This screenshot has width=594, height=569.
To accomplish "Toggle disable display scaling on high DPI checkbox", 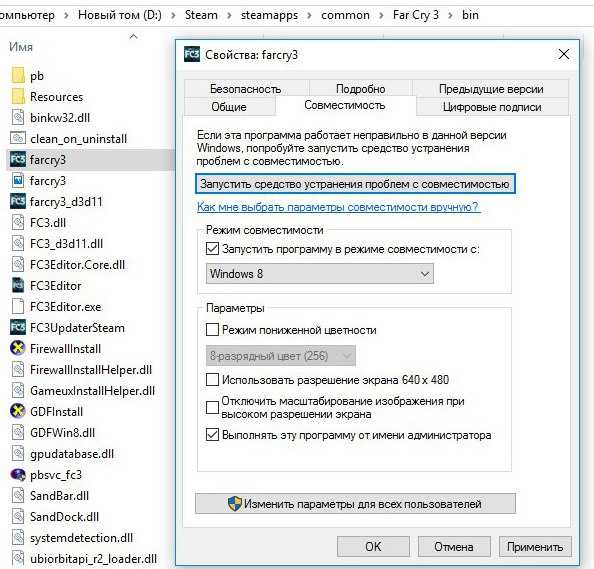I will pyautogui.click(x=212, y=408).
